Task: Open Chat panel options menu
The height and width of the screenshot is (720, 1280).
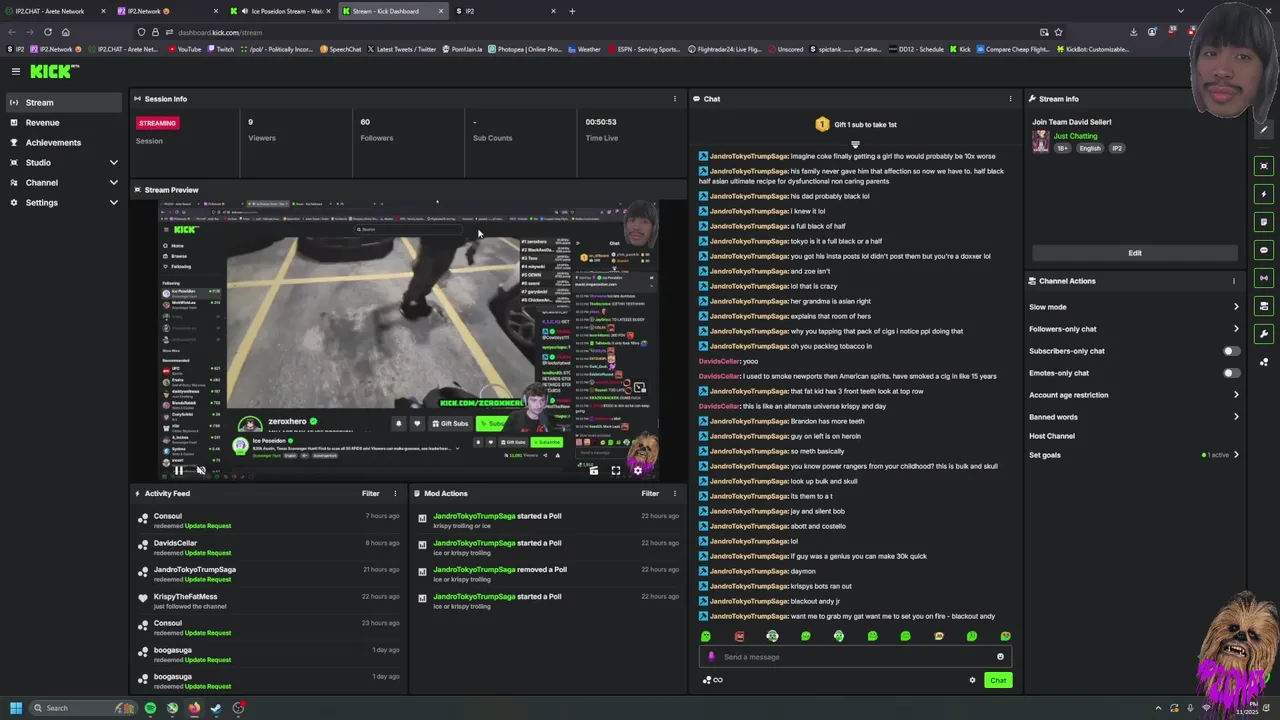Action: pos(1010,99)
